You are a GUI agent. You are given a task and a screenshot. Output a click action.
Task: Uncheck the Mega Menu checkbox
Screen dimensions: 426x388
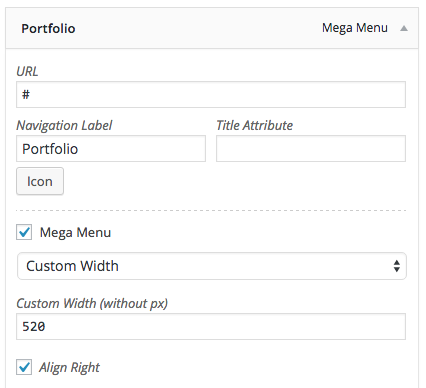(x=24, y=232)
